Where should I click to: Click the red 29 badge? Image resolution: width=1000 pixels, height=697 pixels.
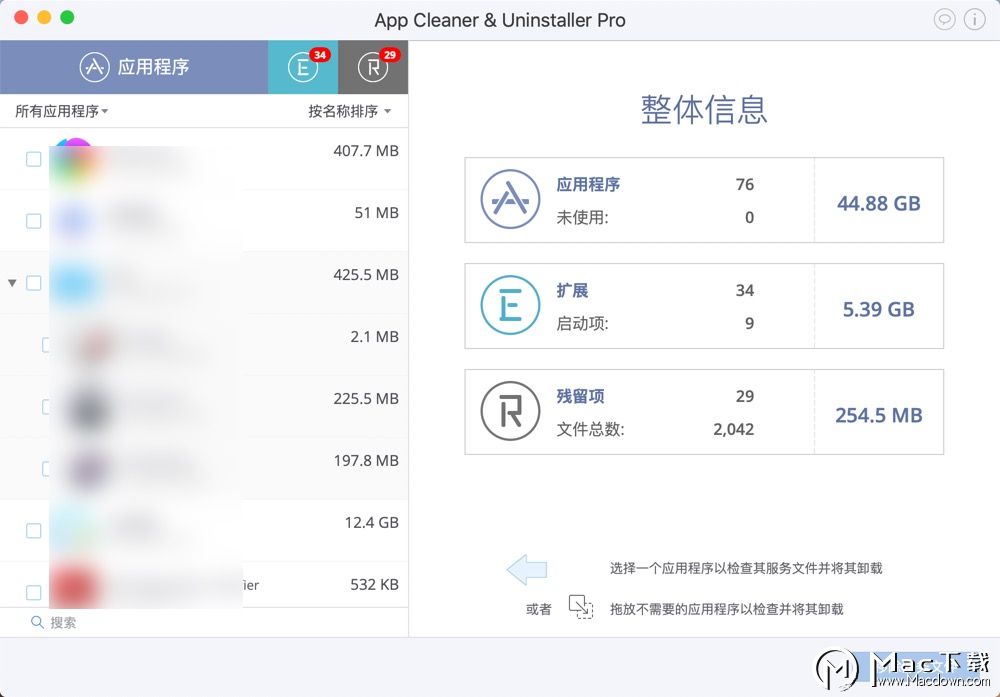point(390,55)
